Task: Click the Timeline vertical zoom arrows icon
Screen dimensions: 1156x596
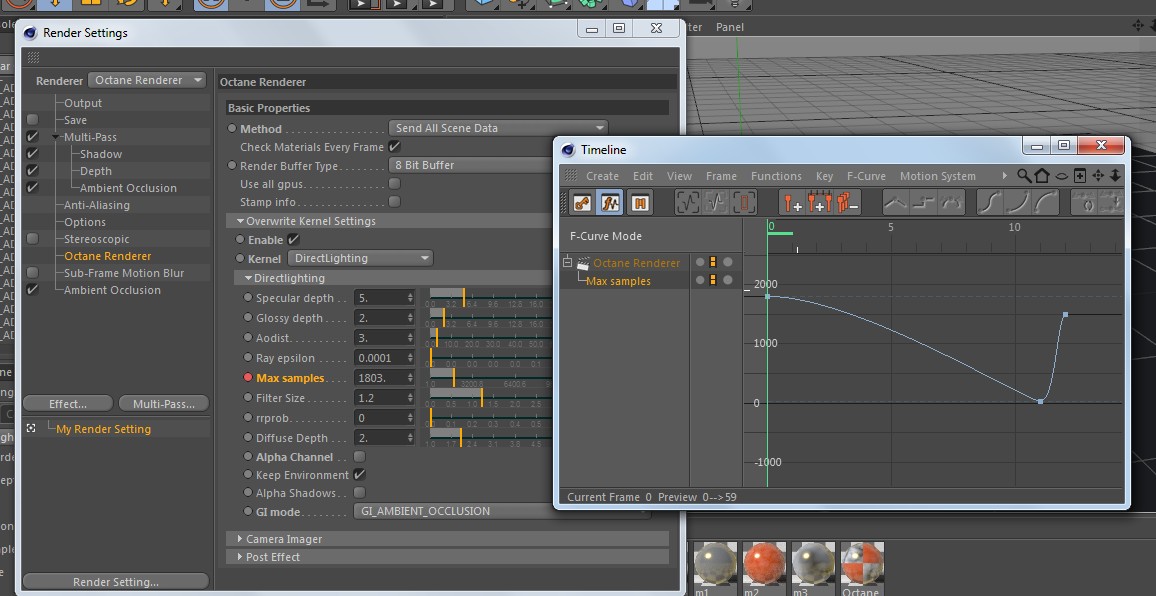Action: click(1115, 176)
